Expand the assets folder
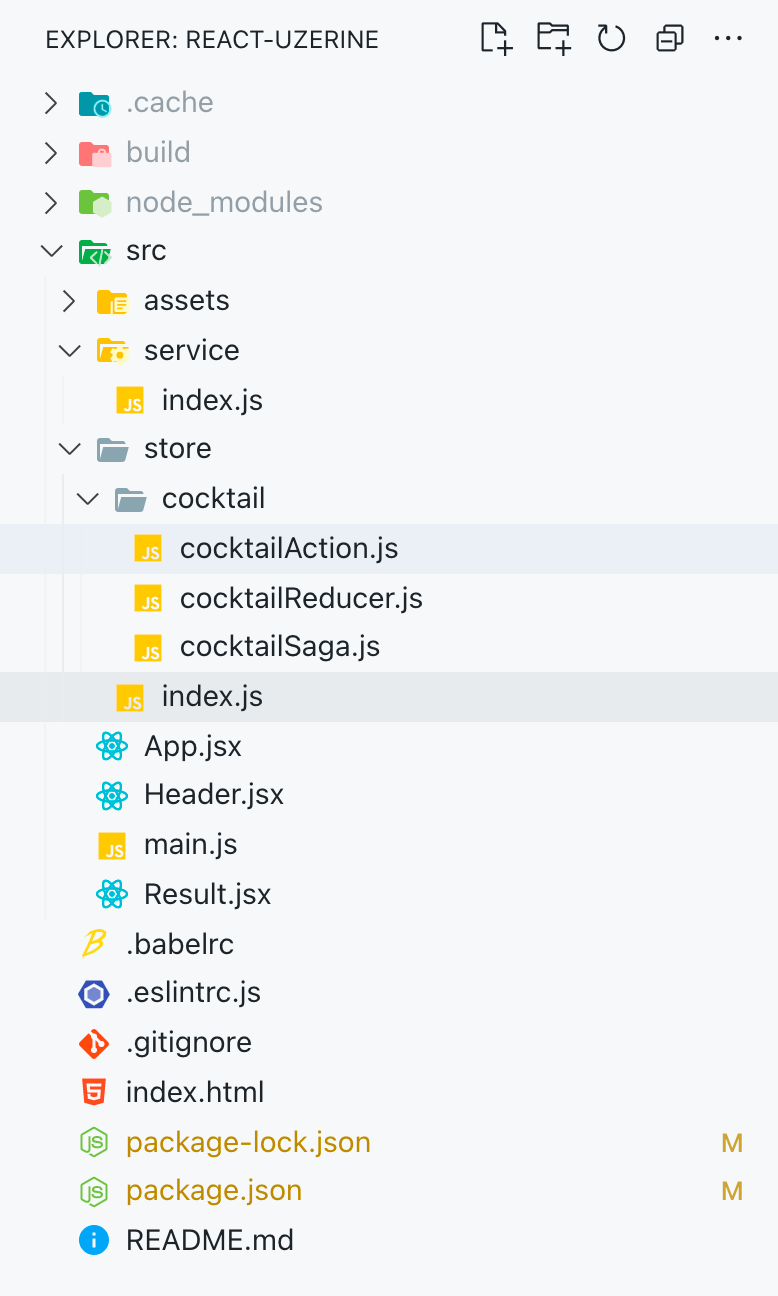This screenshot has width=778, height=1296. [x=69, y=301]
